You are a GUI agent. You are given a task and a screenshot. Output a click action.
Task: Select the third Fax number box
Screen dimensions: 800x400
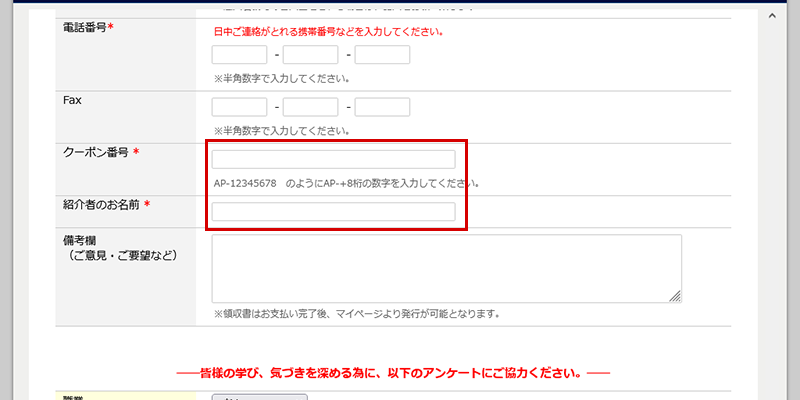[382, 107]
